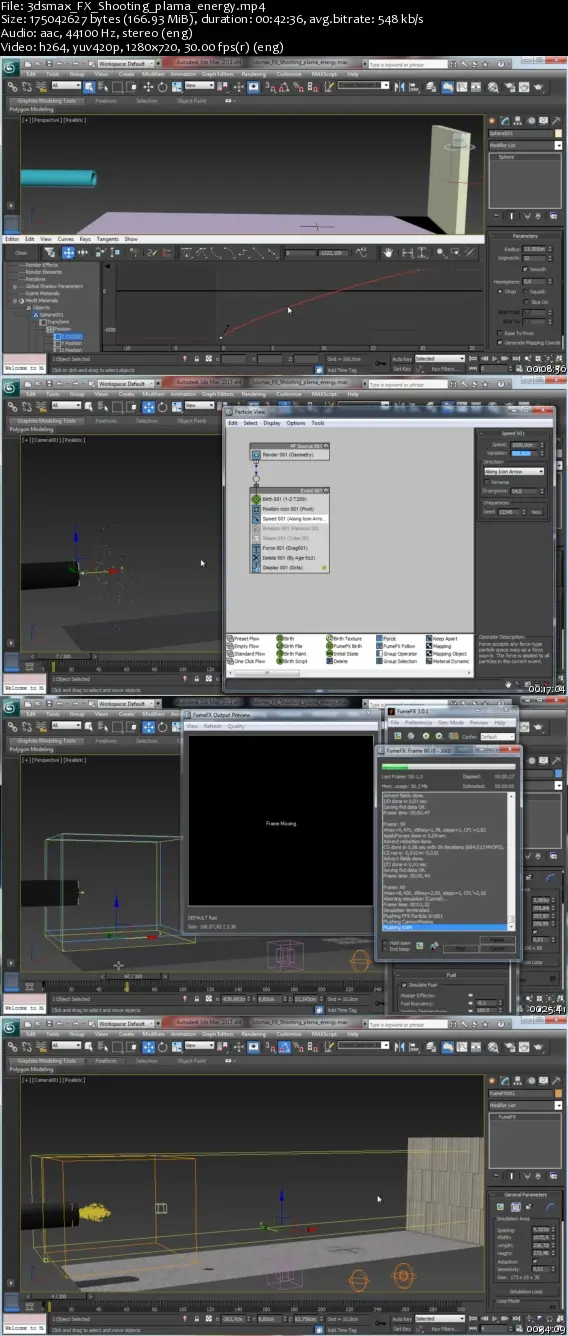Image resolution: width=568 pixels, height=1336 pixels.
Task: Open the Tangents menu in the curve editor
Action: (x=107, y=239)
